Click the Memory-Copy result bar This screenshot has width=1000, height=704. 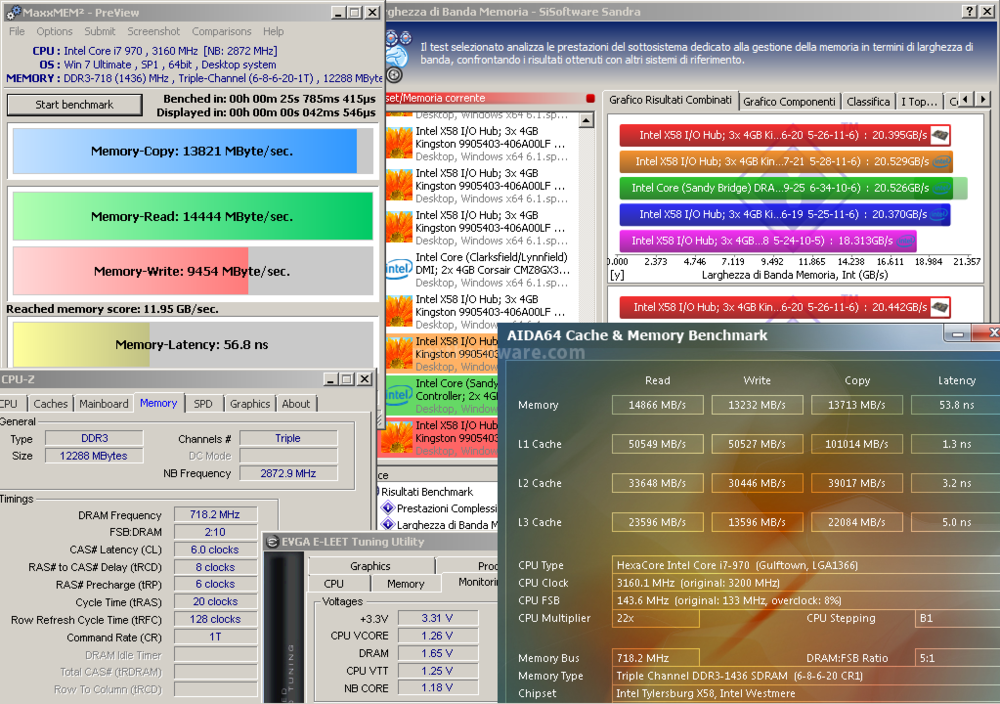[193, 151]
